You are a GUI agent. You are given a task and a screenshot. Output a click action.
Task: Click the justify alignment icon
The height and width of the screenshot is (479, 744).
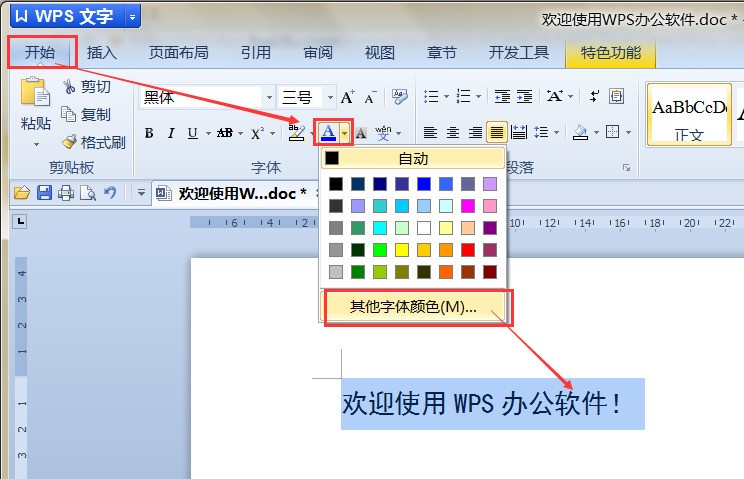[x=497, y=132]
